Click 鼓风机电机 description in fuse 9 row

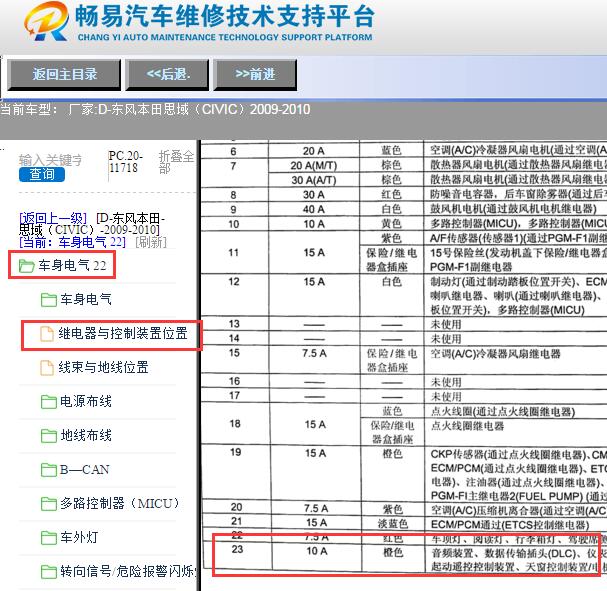click(513, 209)
